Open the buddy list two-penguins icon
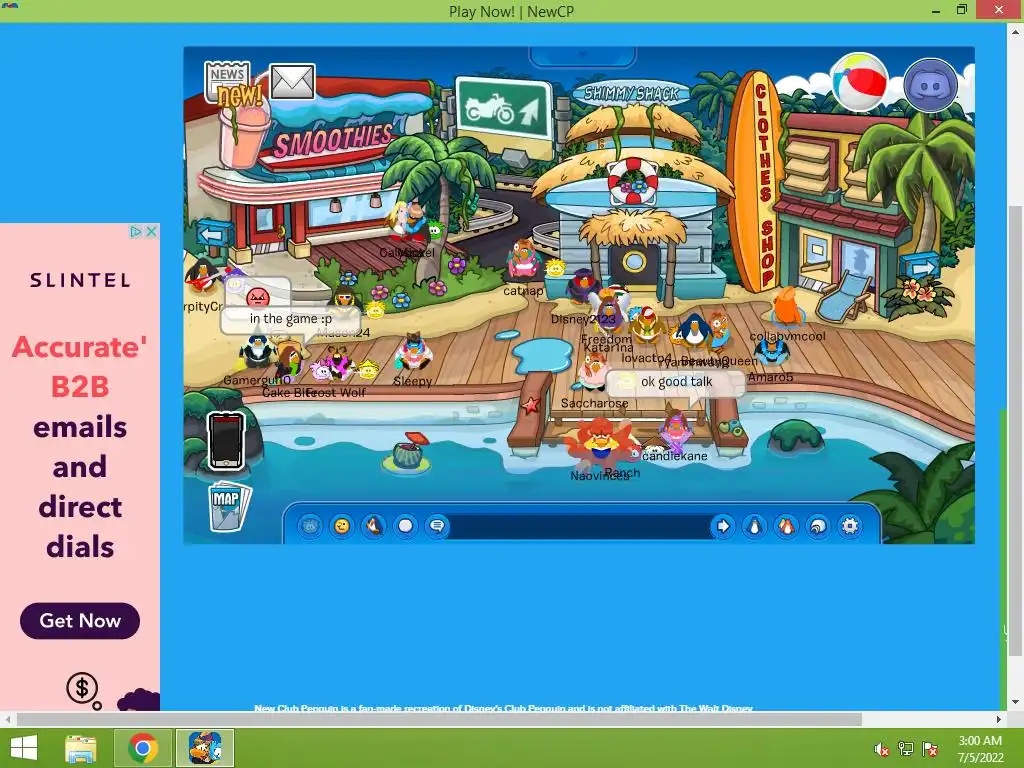This screenshot has width=1024, height=768. [786, 526]
